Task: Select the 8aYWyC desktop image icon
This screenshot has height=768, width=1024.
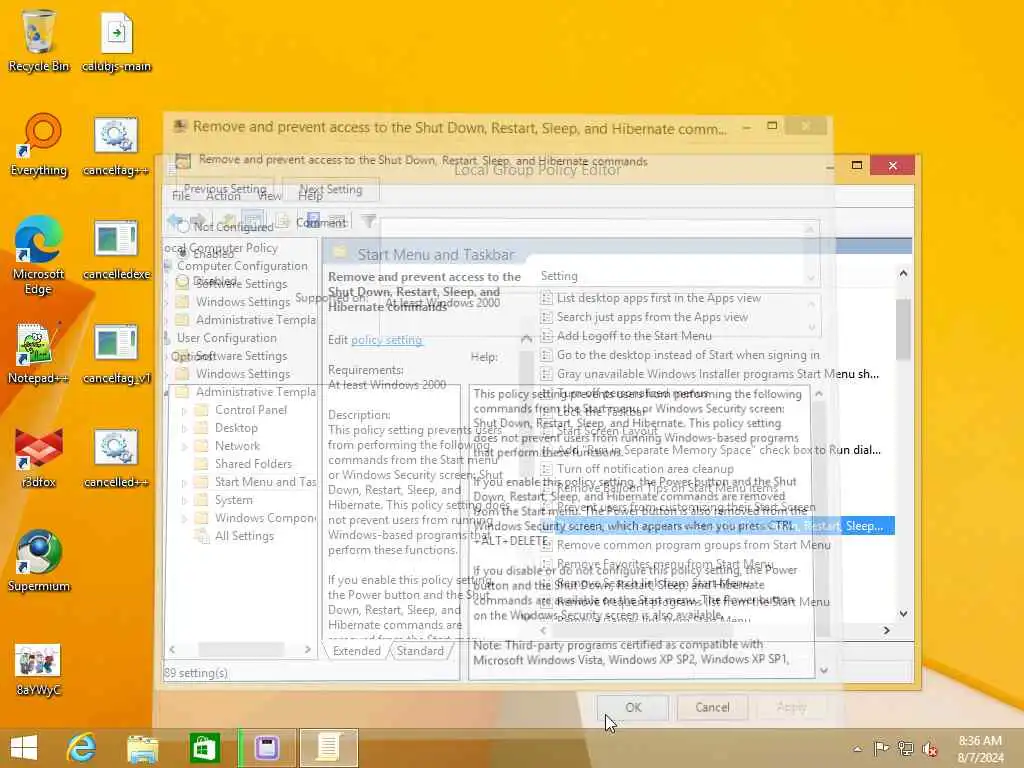Action: coord(39,669)
